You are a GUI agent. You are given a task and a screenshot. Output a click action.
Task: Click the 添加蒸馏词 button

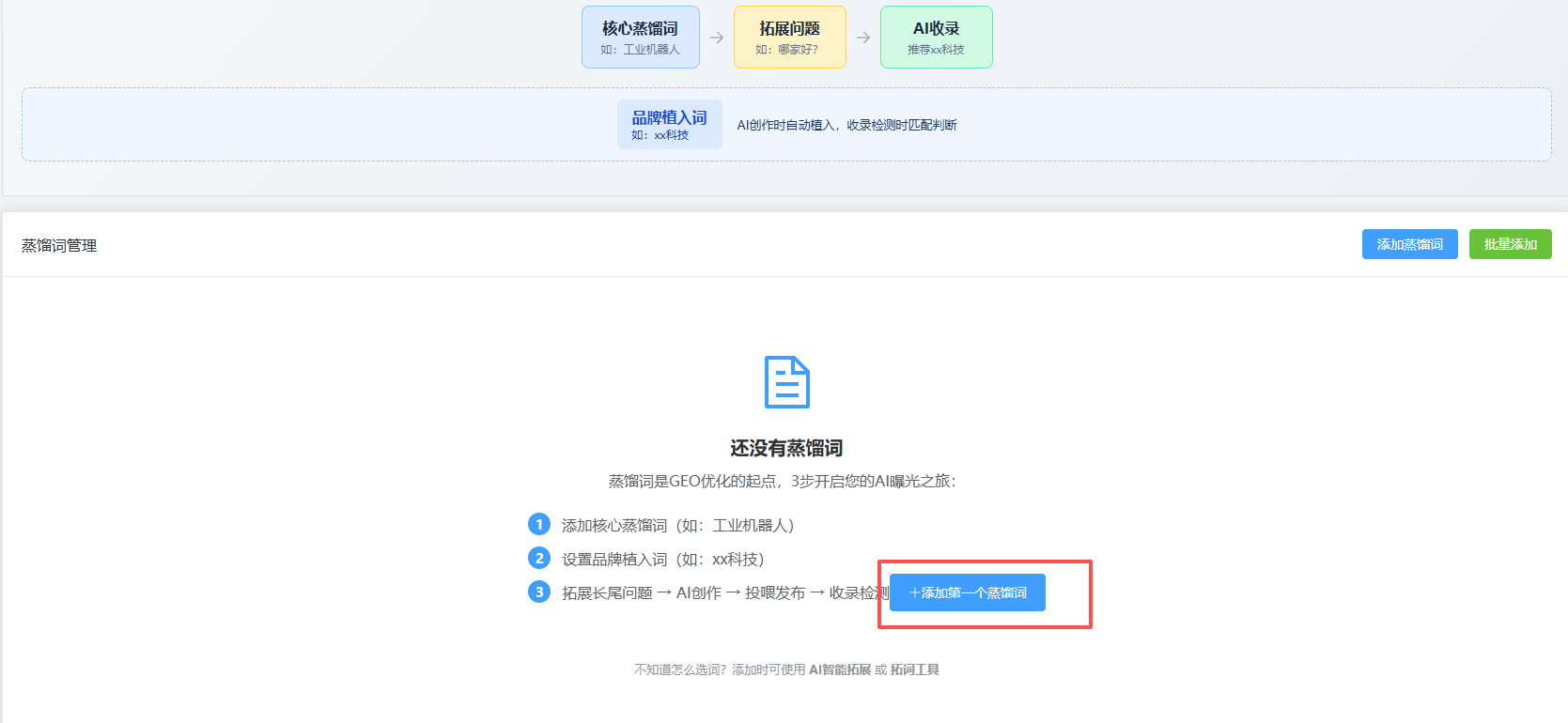point(1409,244)
